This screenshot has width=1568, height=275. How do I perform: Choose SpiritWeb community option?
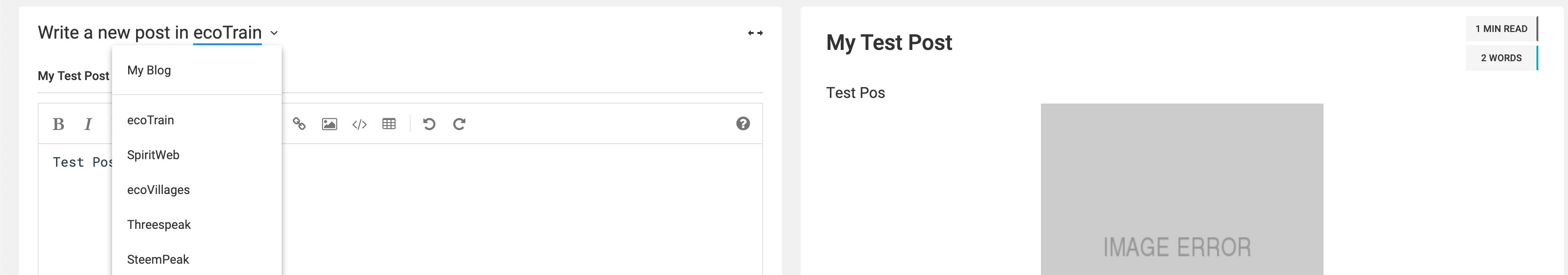click(154, 155)
